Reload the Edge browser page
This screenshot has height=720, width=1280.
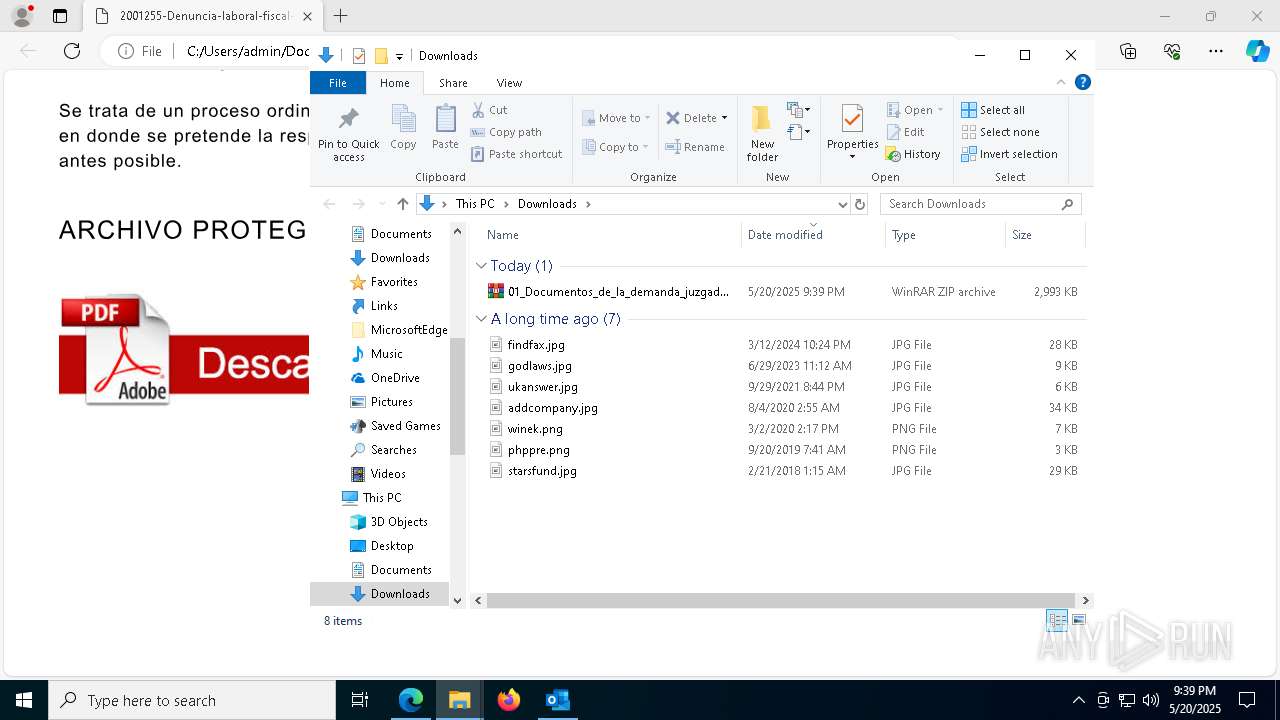[x=72, y=51]
